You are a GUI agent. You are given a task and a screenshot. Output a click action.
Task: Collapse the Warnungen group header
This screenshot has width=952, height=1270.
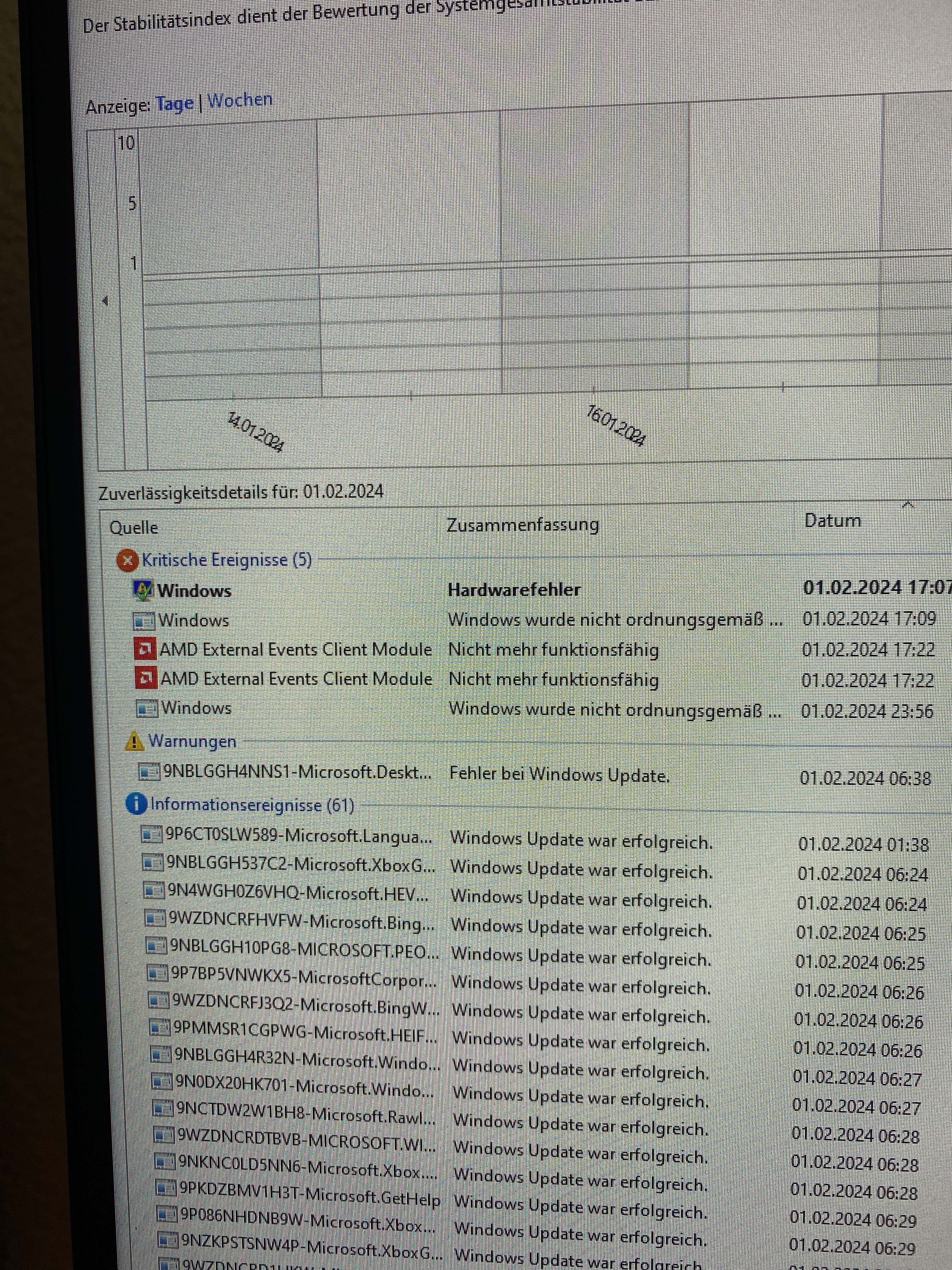192,741
